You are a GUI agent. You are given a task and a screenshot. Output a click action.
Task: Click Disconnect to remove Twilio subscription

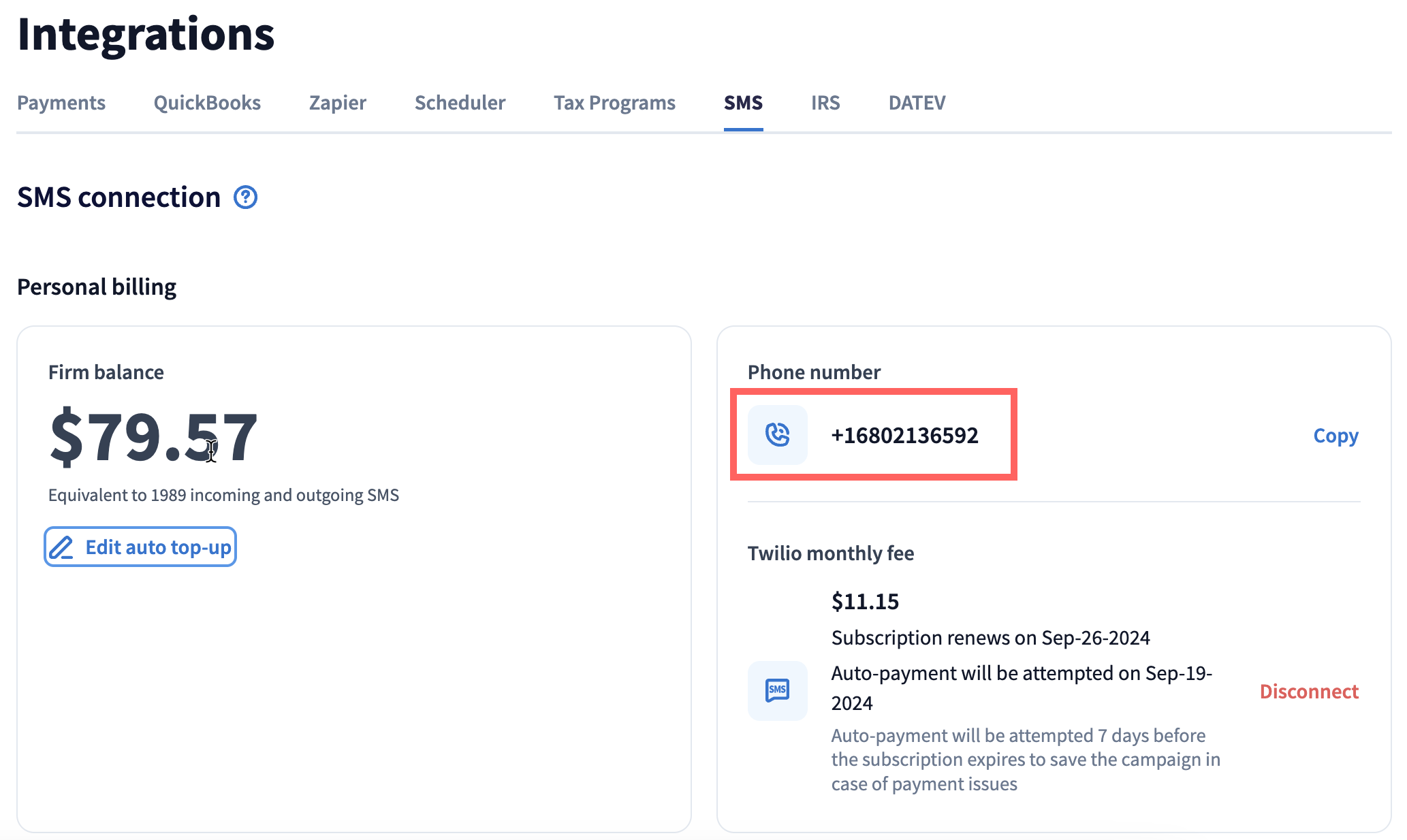(1309, 692)
